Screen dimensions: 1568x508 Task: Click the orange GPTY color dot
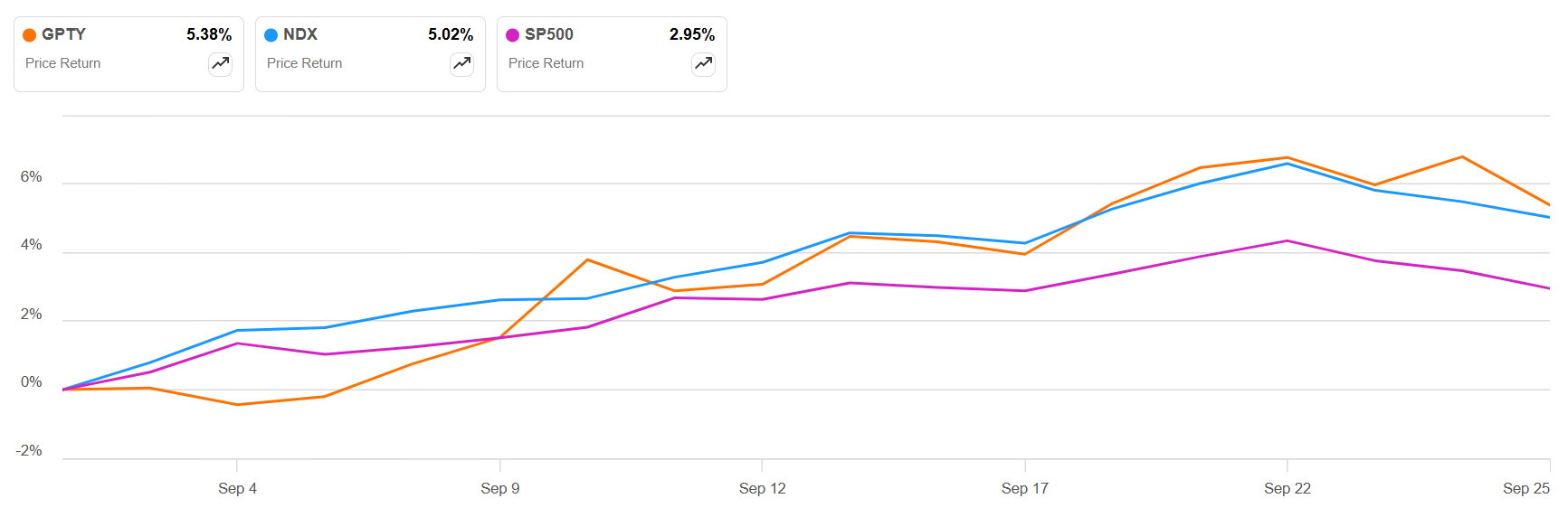click(30, 35)
